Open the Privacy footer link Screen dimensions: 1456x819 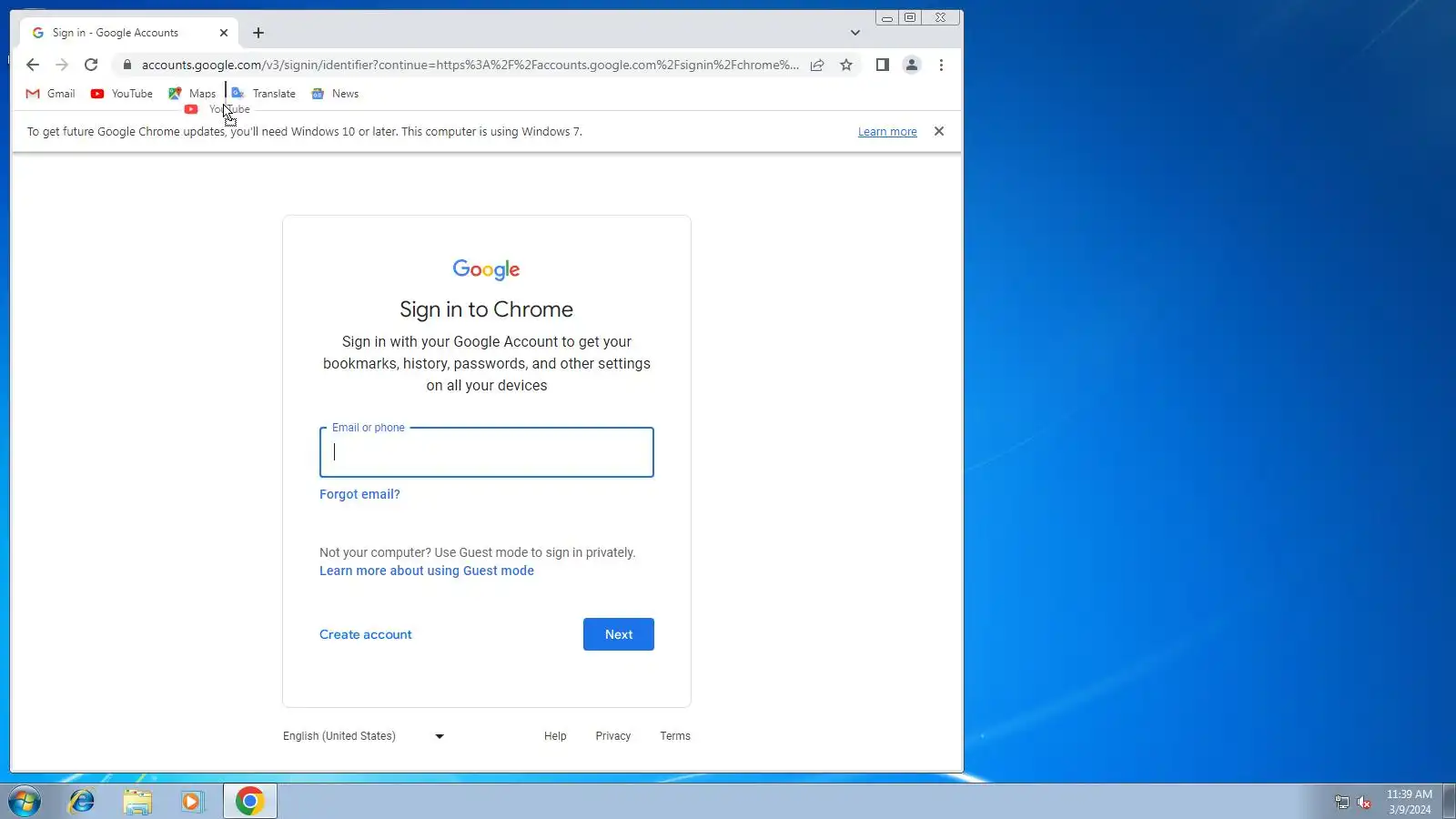click(x=613, y=736)
